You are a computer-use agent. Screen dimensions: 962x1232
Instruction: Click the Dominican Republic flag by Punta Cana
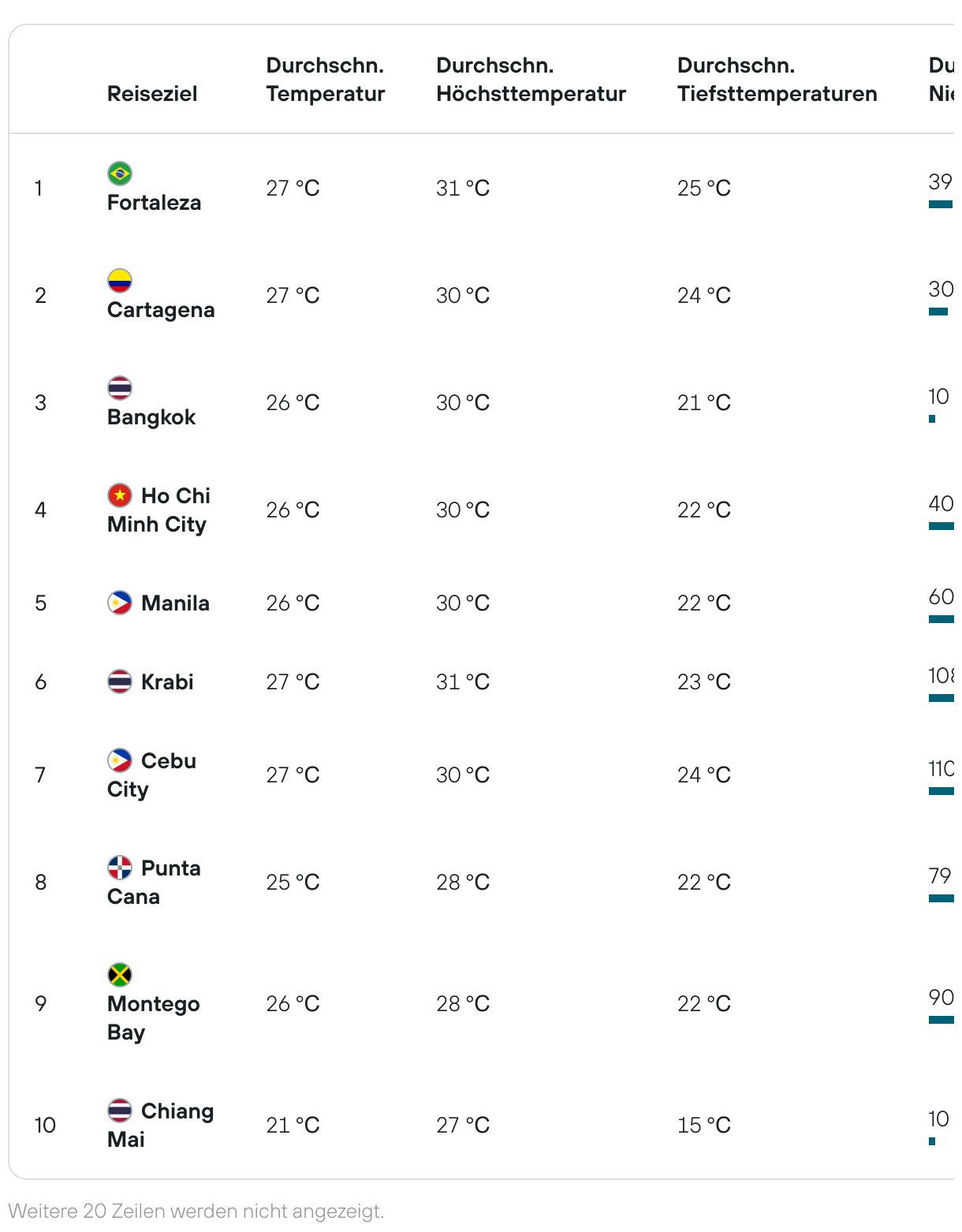tap(120, 868)
